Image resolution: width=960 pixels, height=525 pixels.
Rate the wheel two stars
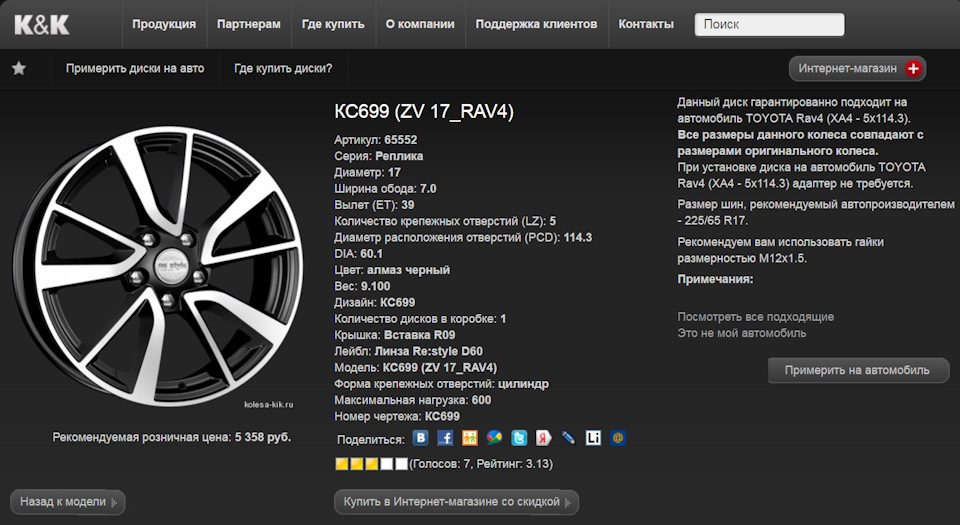(x=356, y=464)
